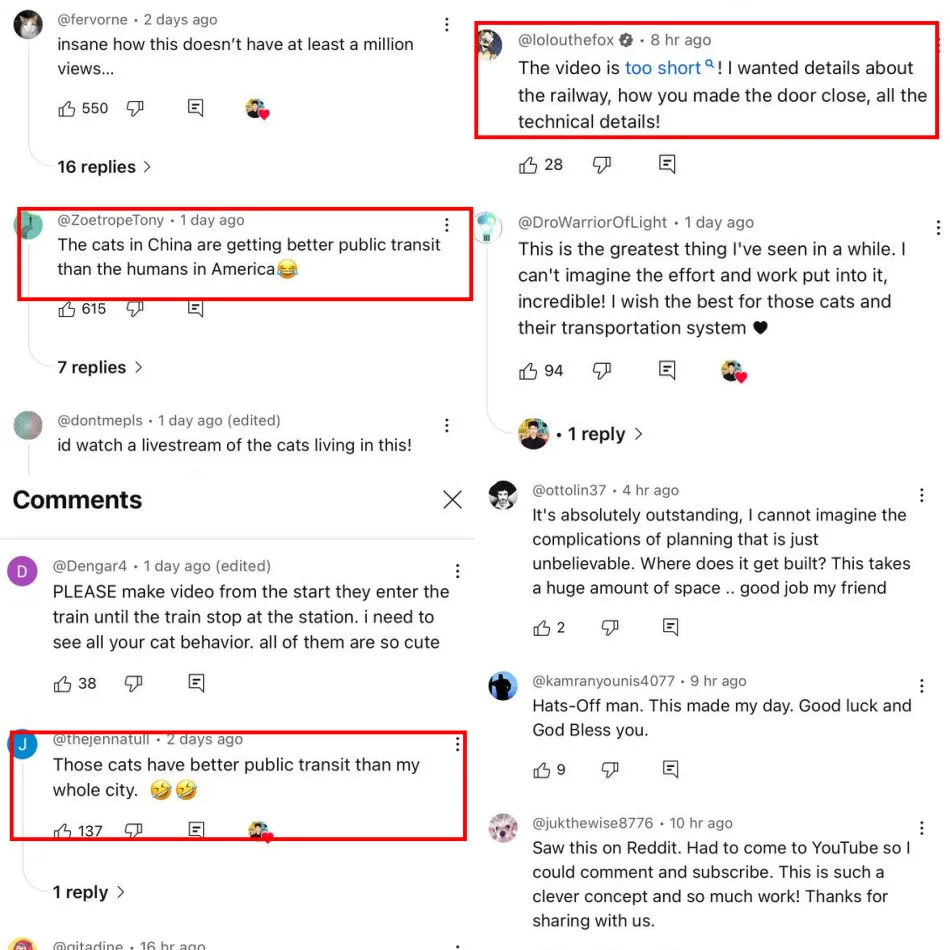Open the @Dengar4 profile avatar

tap(22, 571)
